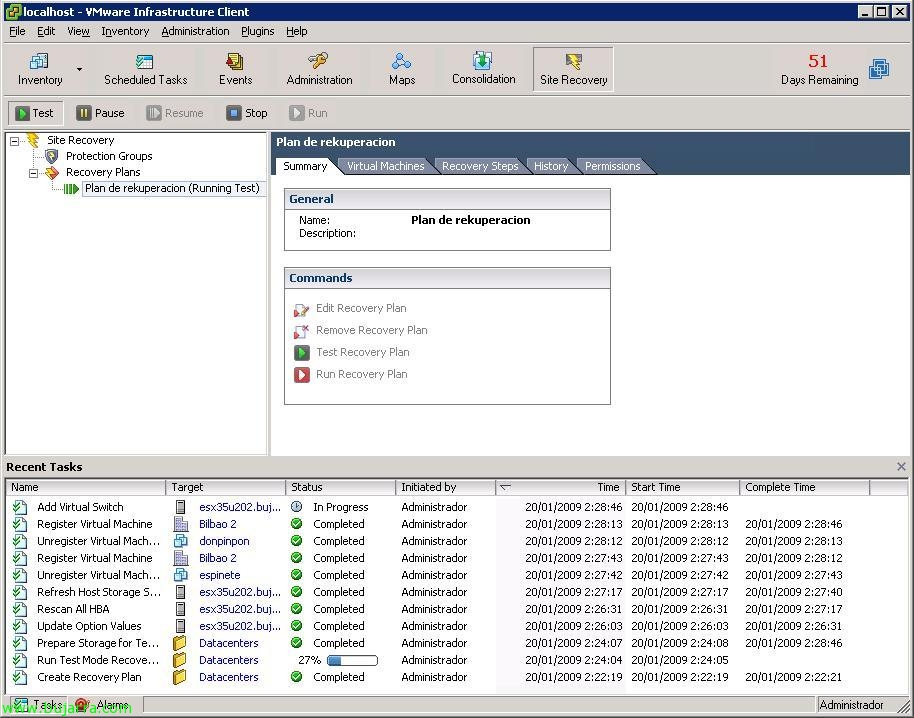Show the Alarms panel in status bar
Viewport: 914px width, 718px height.
(103, 705)
